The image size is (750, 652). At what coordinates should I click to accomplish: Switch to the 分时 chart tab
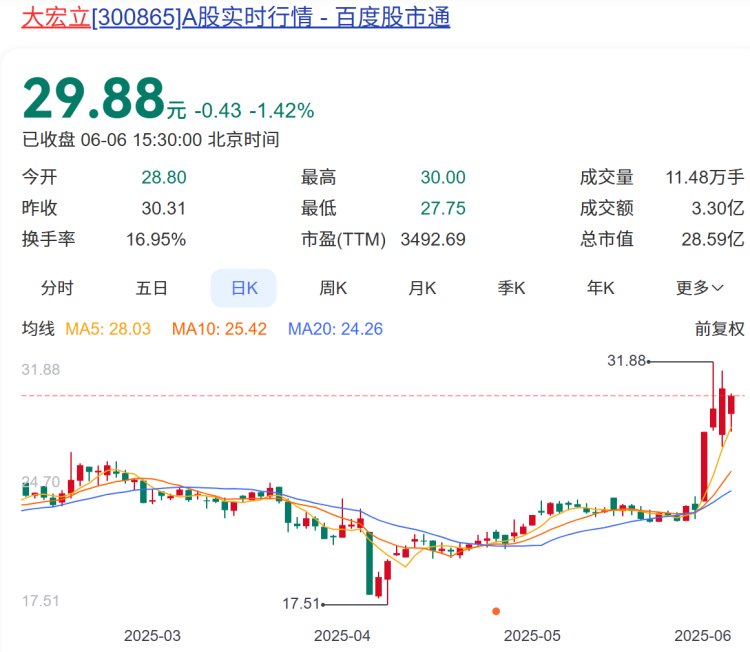tap(57, 288)
